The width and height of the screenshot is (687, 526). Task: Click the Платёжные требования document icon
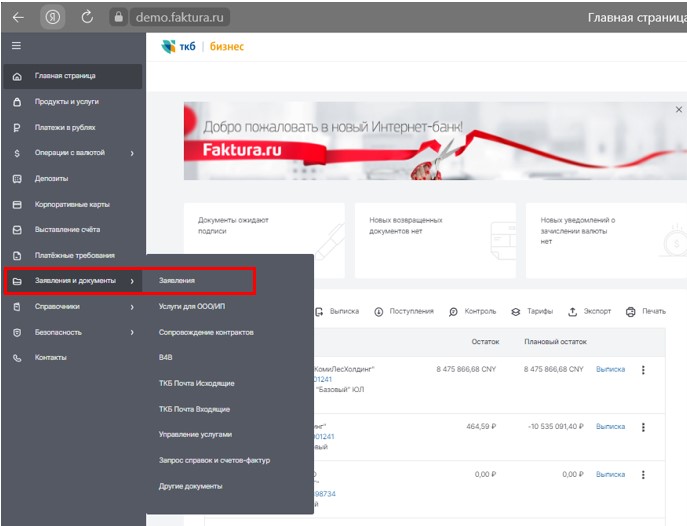point(17,256)
